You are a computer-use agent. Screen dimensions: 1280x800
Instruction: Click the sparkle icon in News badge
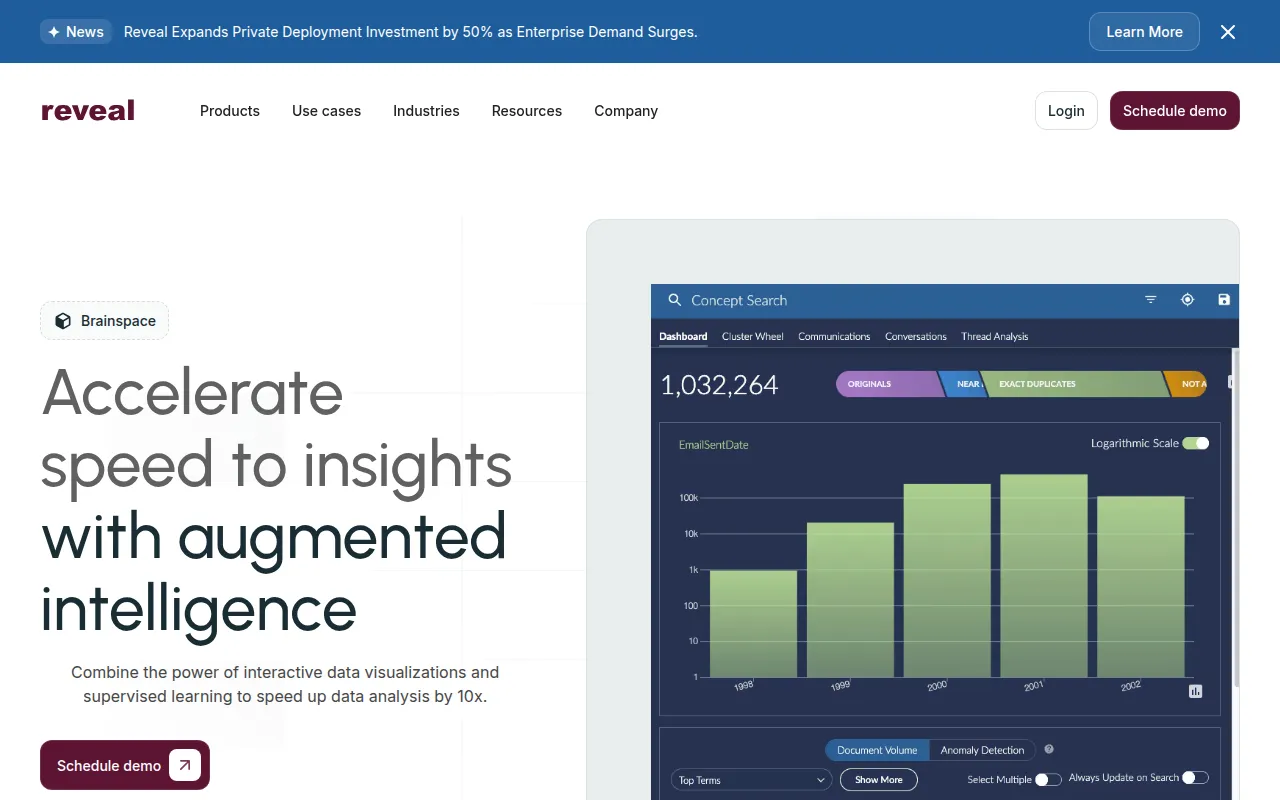tap(54, 32)
